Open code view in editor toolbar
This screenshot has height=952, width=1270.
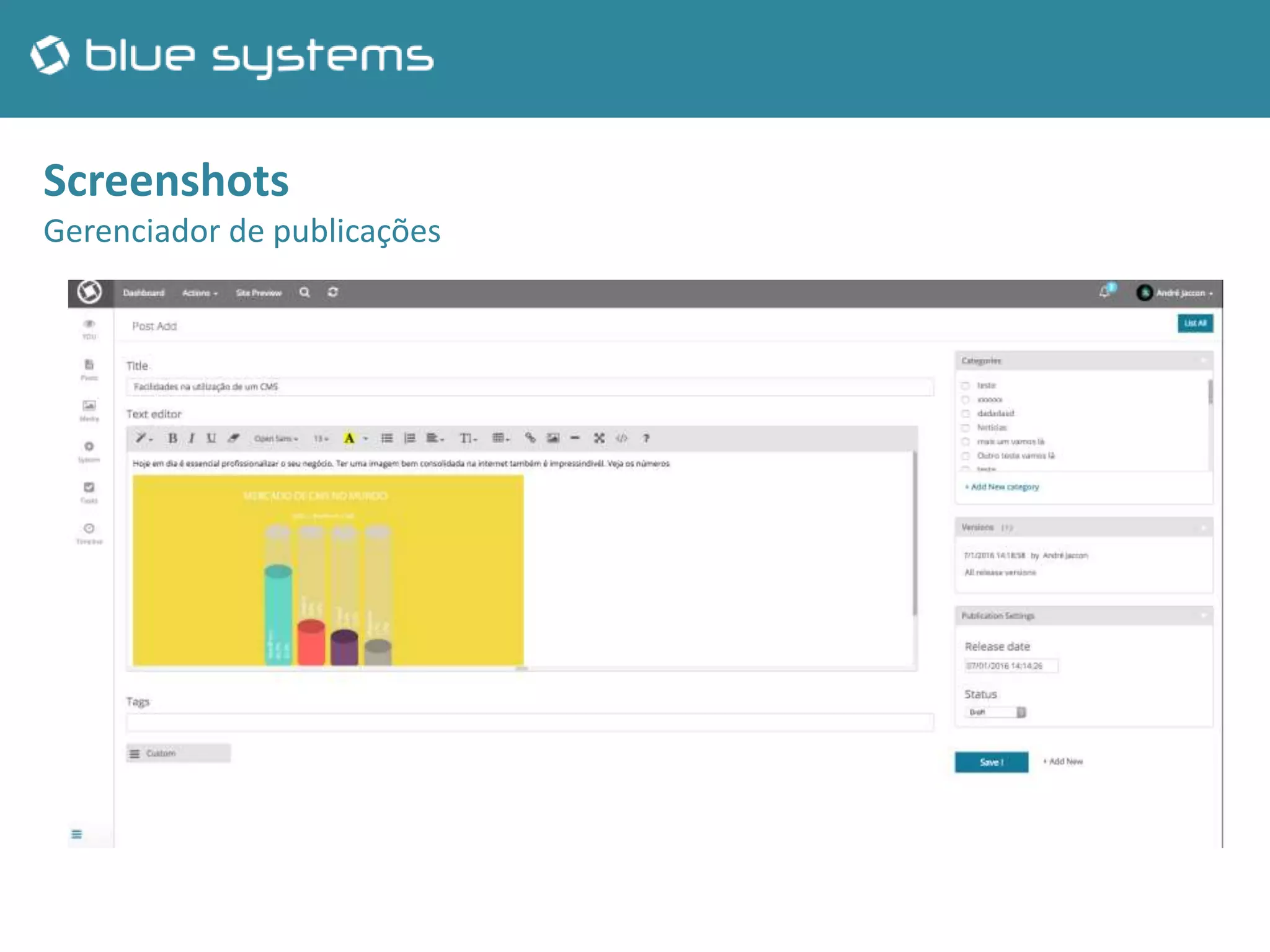621,438
